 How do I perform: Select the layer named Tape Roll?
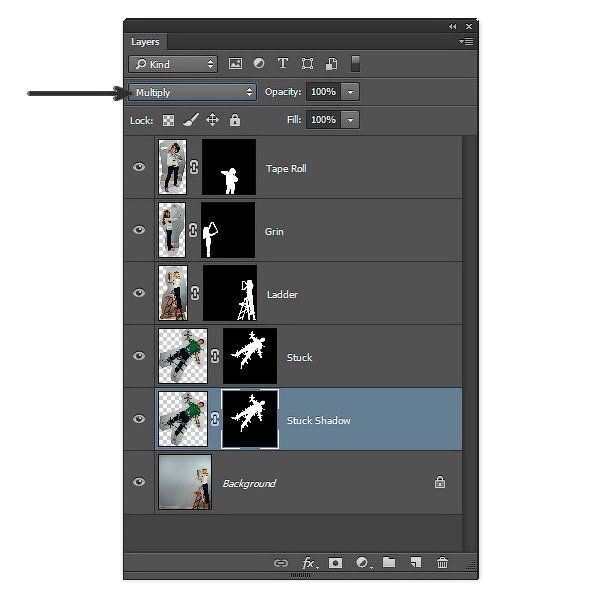coord(286,168)
